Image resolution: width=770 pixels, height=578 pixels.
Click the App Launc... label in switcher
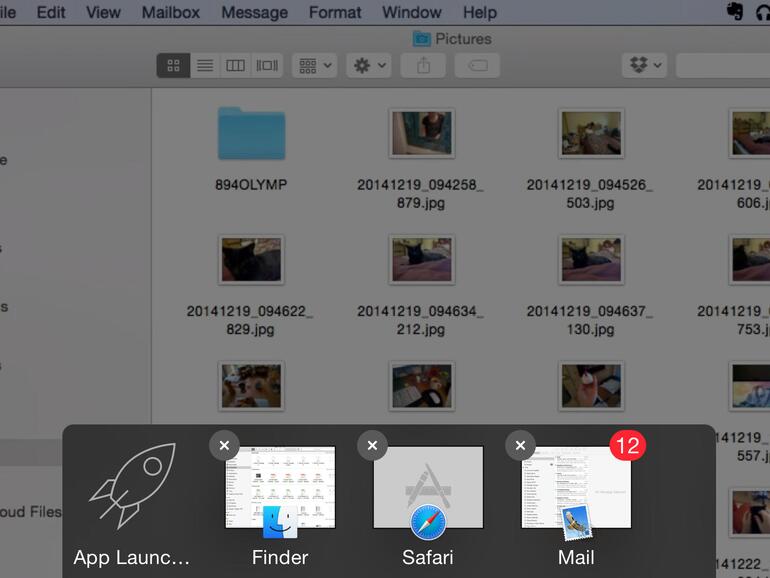coord(132,558)
